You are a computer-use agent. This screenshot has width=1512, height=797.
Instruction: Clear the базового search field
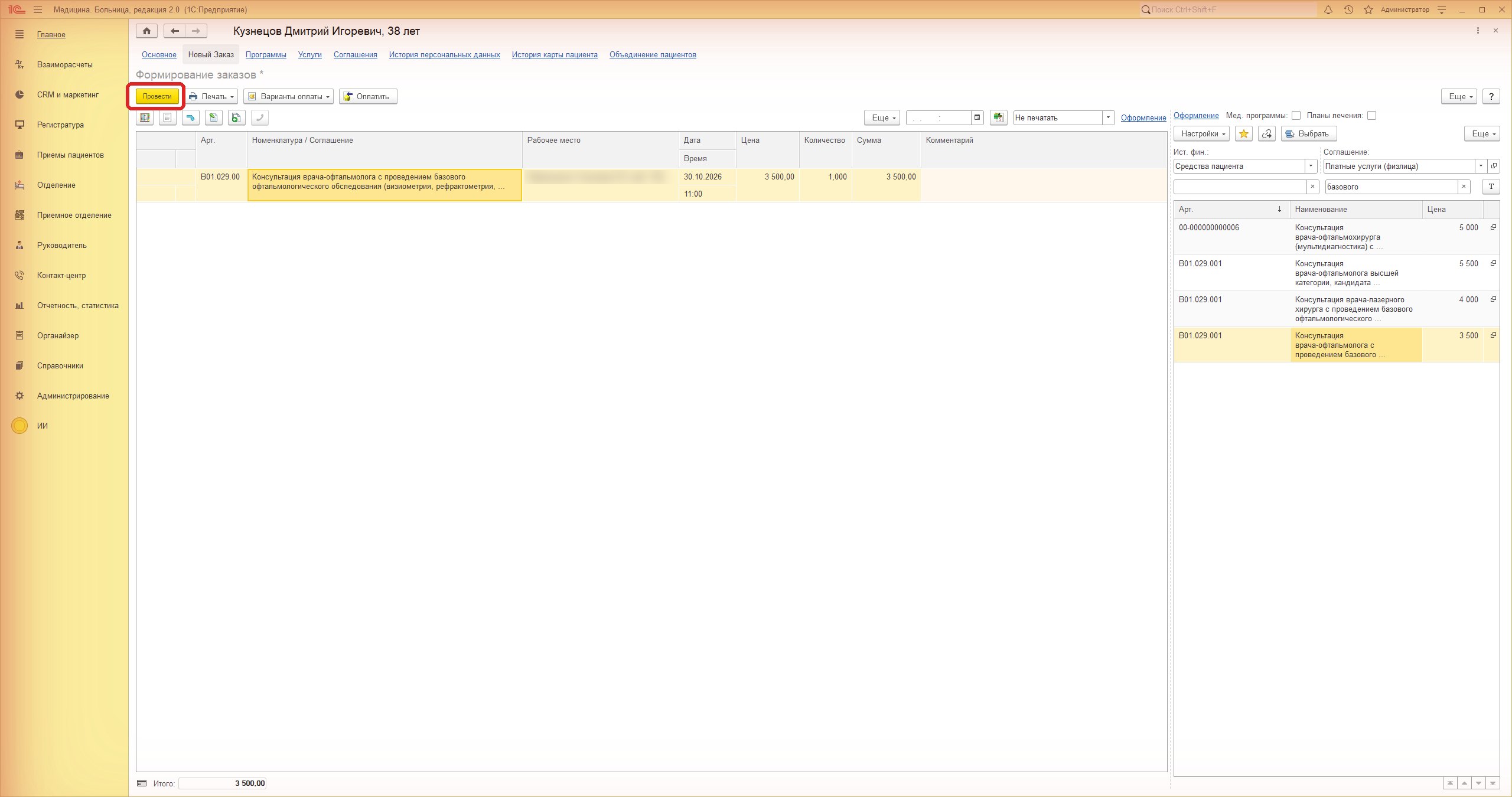click(x=1464, y=187)
